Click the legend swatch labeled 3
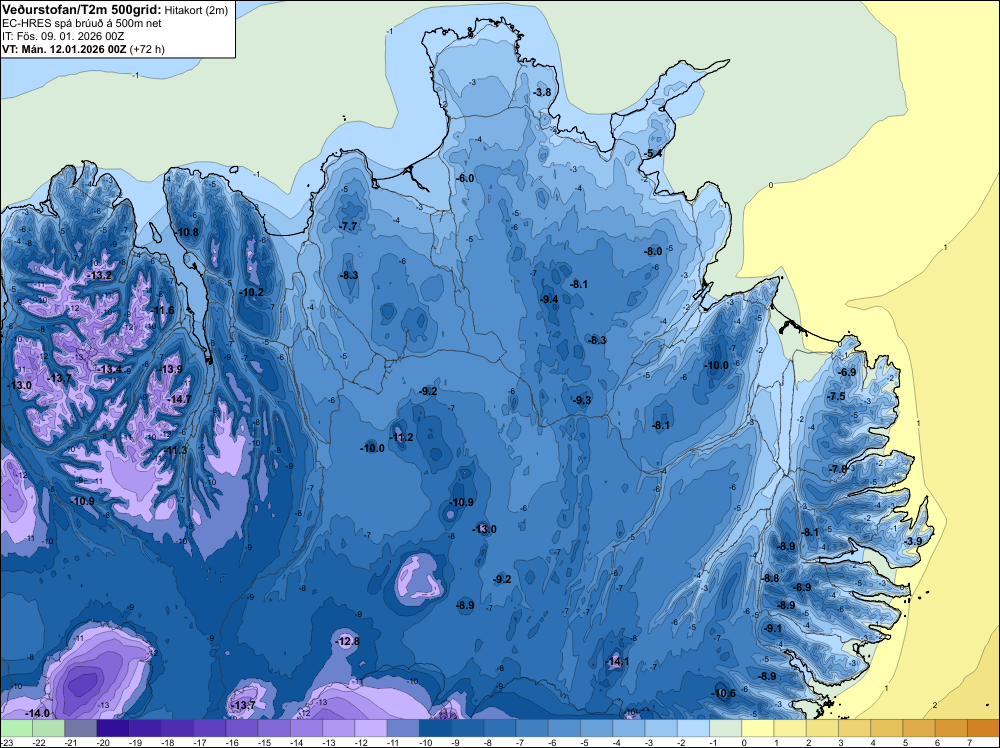Viewport: 1000px width, 748px height. click(x=855, y=728)
